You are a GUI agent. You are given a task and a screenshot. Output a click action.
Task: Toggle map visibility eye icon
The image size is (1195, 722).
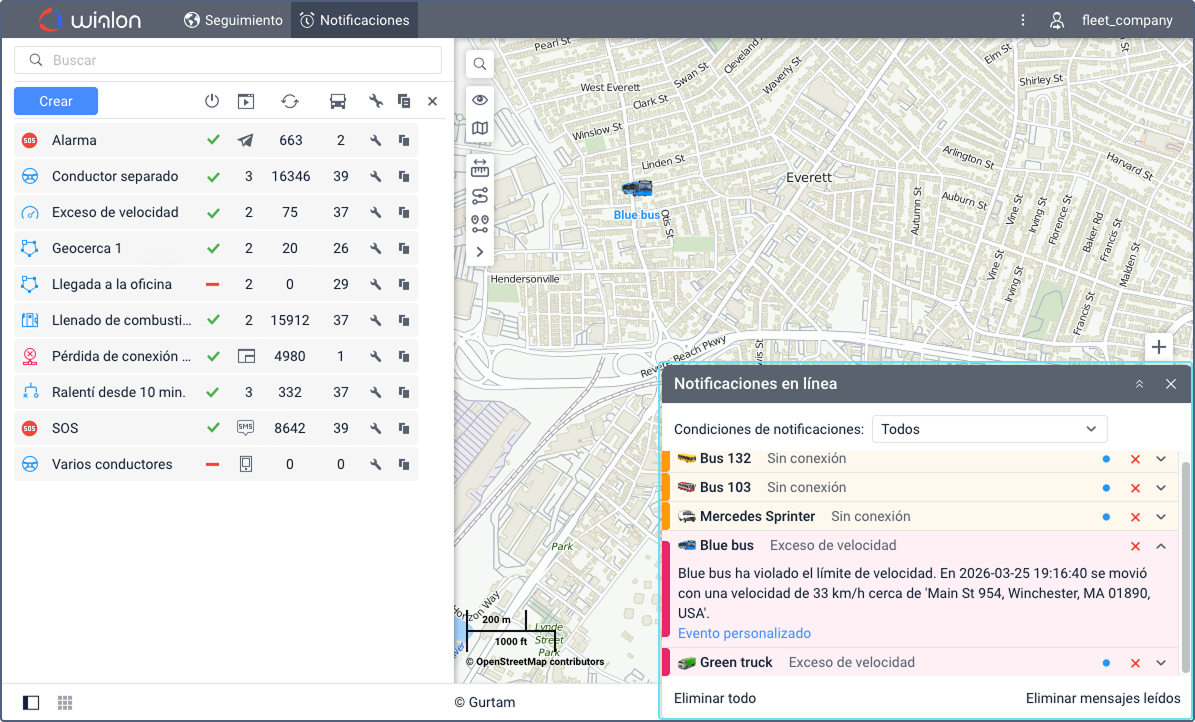click(480, 99)
